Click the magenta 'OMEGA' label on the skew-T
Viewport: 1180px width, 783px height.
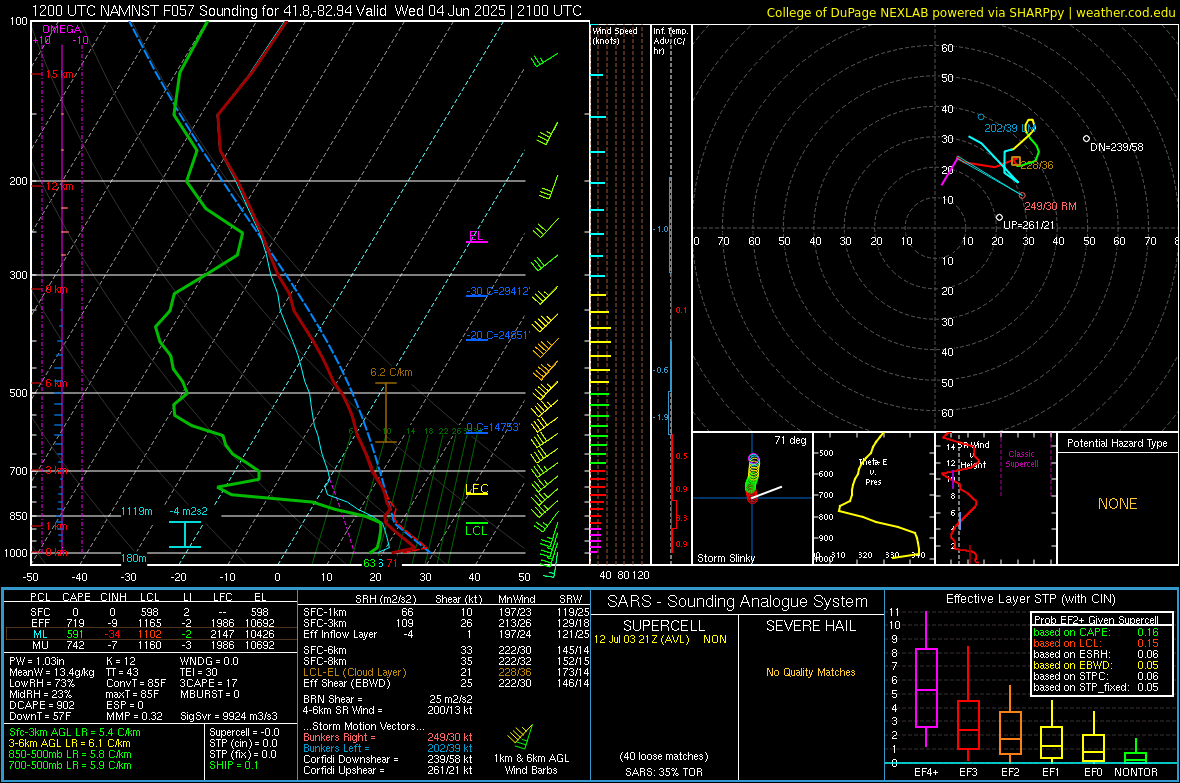(62, 29)
